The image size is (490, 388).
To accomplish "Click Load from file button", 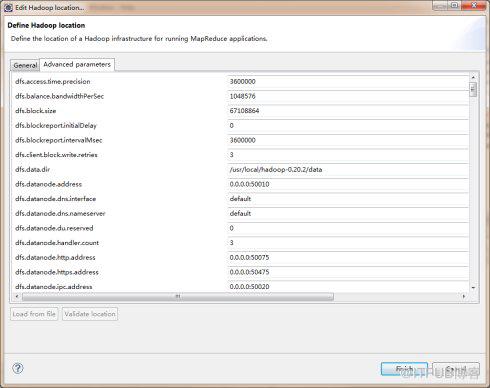I will point(34,314).
